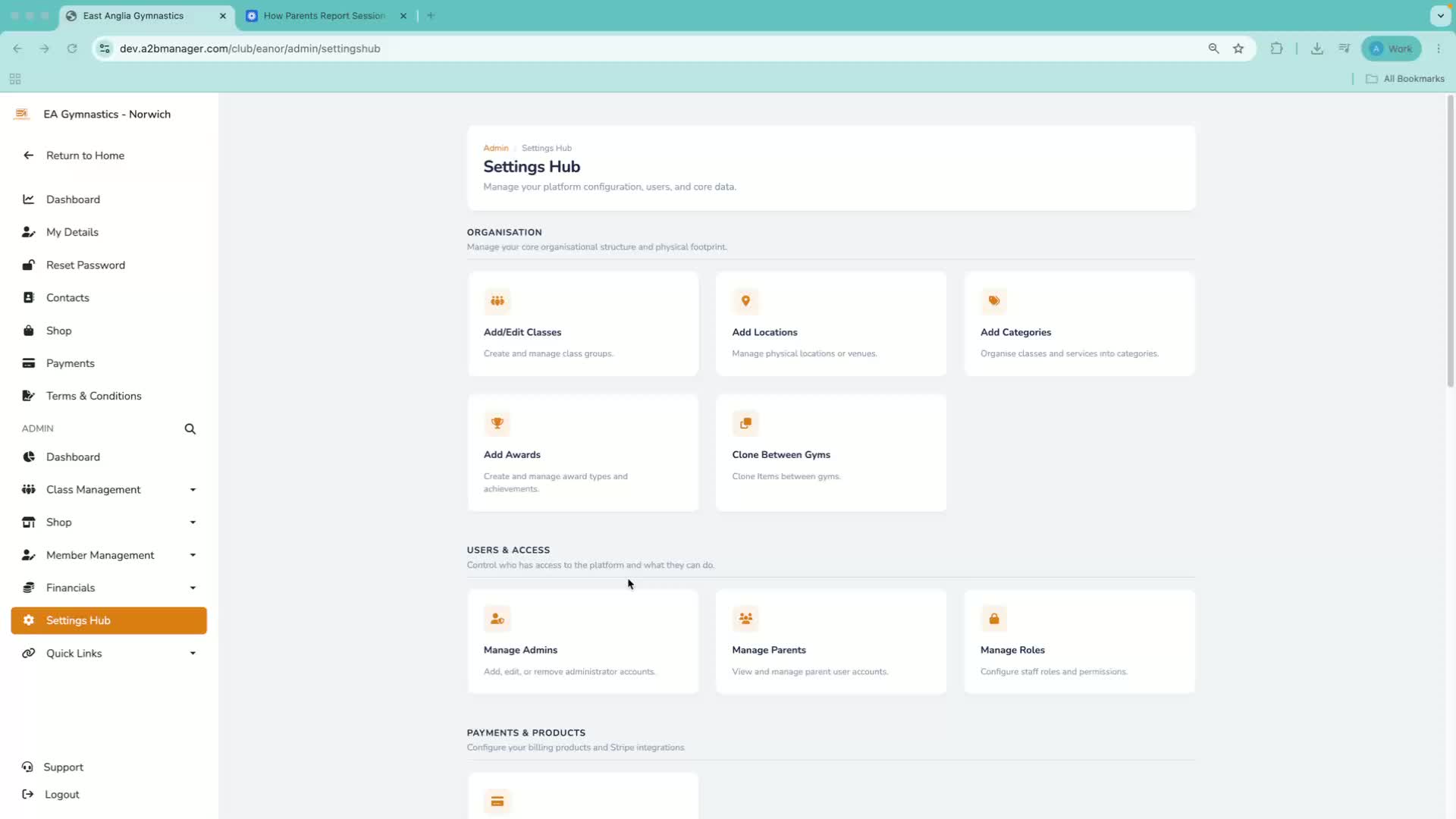Open the media control icon in toolbar

(x=1345, y=49)
